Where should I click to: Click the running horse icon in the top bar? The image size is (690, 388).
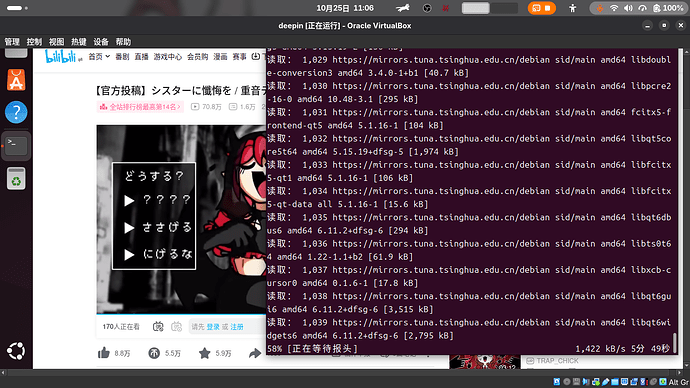coord(403,8)
